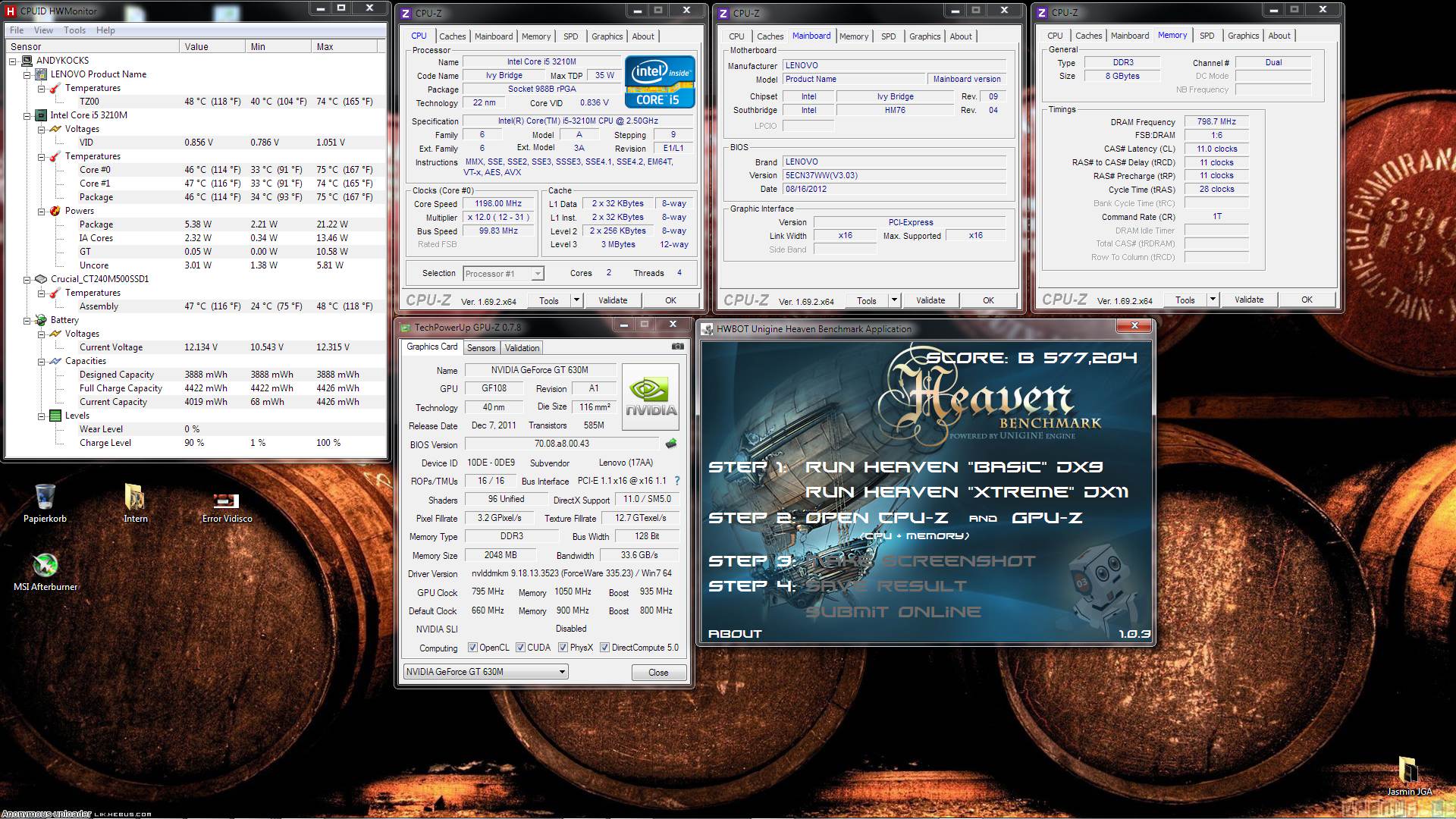
Task: Click the Battery icon in HWMonitor tree
Action: (x=41, y=320)
